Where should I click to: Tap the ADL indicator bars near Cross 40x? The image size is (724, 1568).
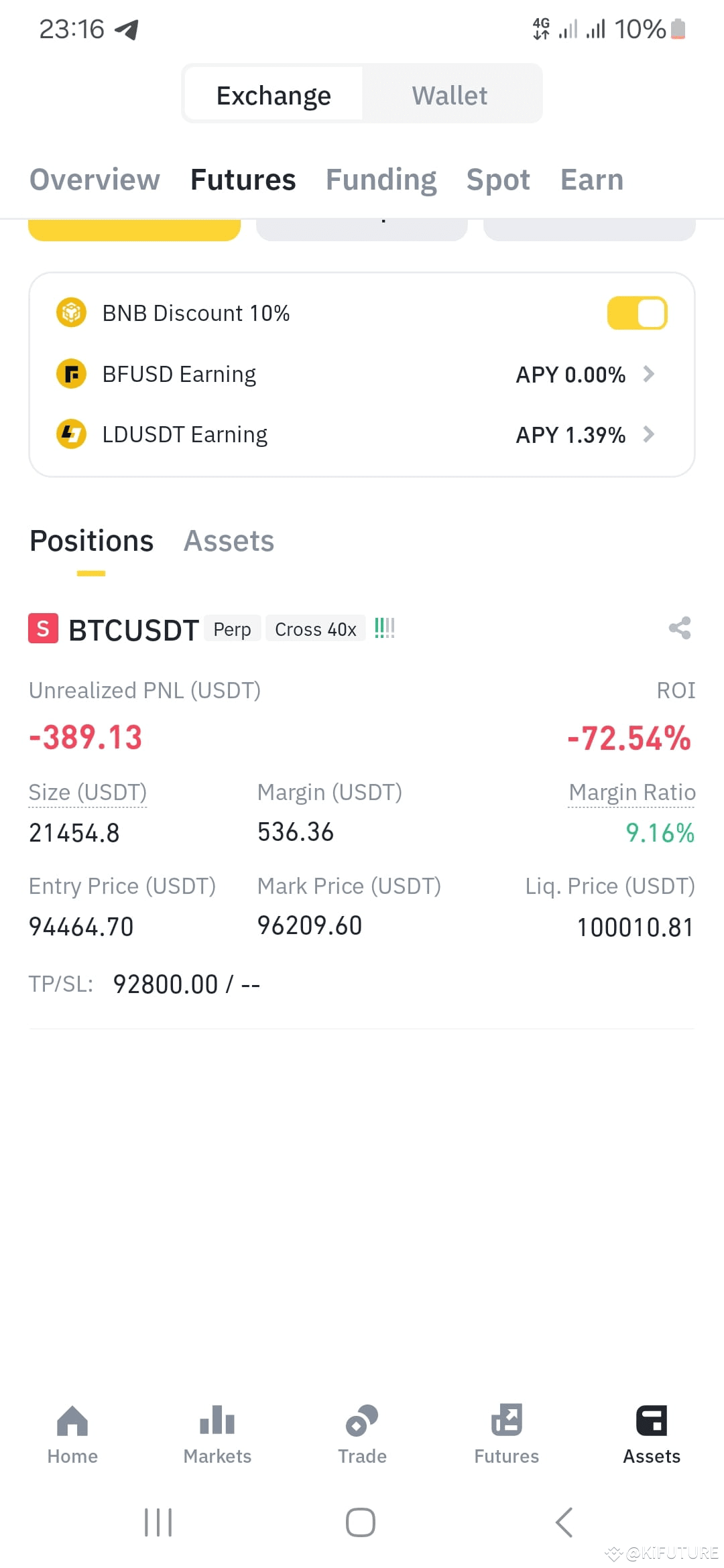(x=384, y=629)
